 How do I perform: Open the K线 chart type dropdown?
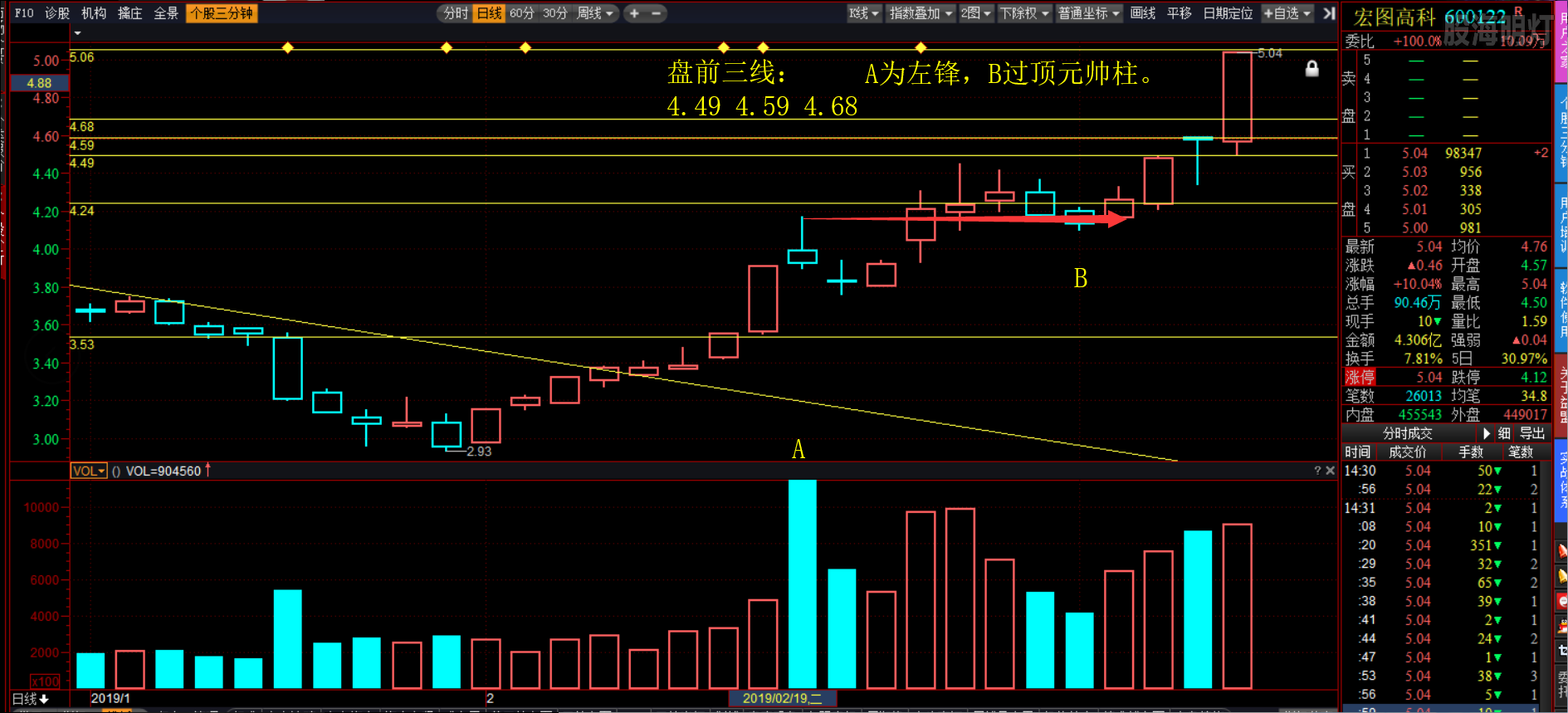point(863,13)
